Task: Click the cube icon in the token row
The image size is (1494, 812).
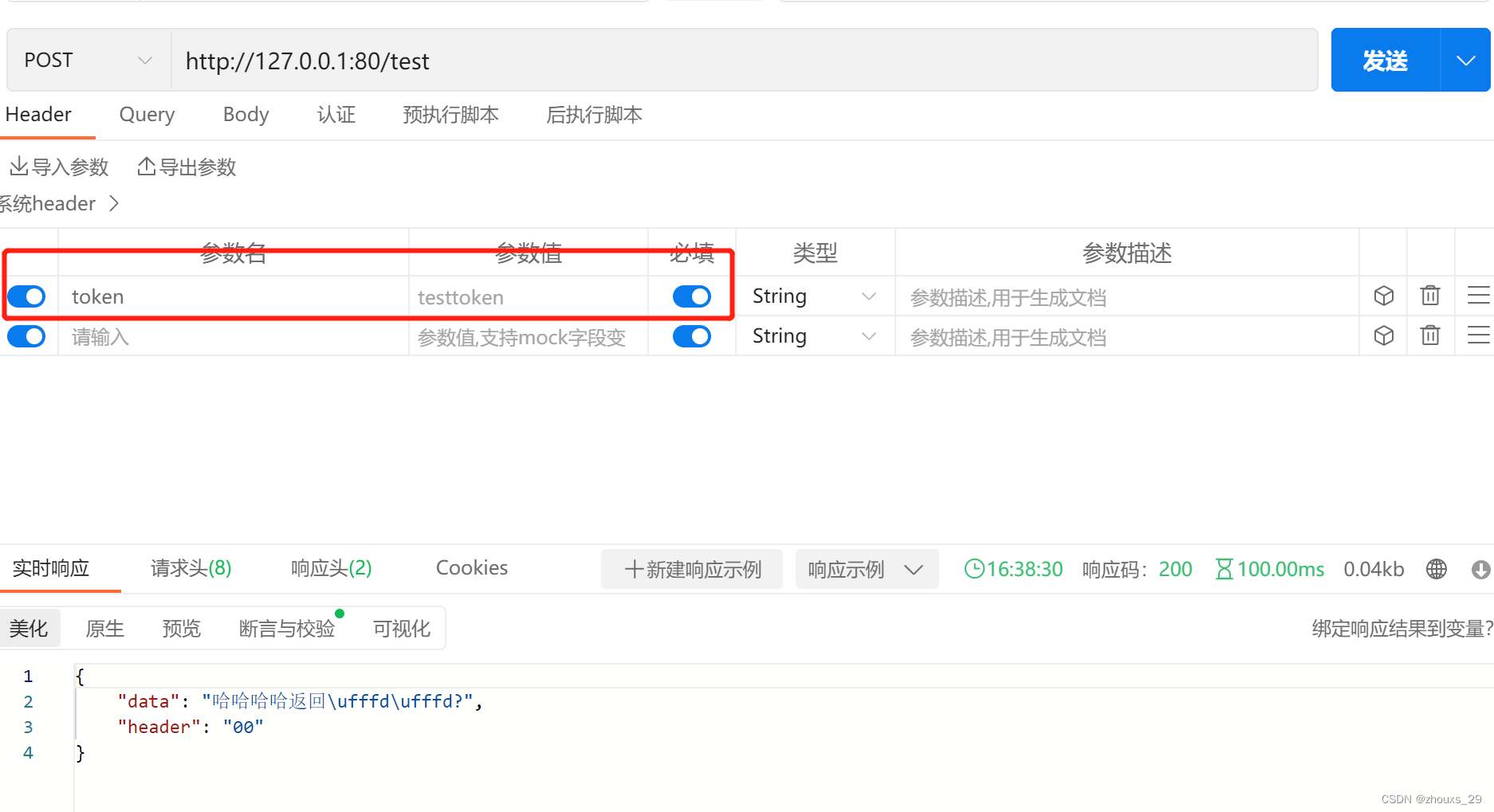Action: click(x=1384, y=296)
